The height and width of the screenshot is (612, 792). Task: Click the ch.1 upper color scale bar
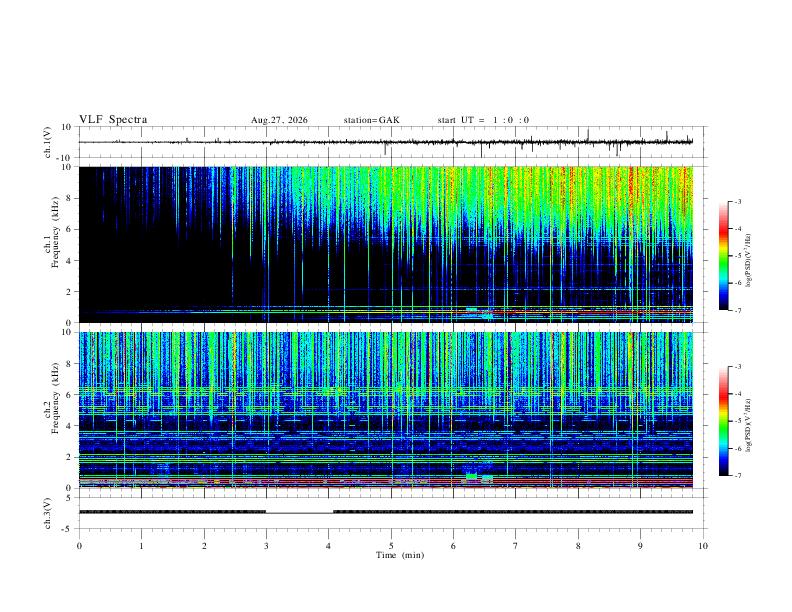point(723,256)
